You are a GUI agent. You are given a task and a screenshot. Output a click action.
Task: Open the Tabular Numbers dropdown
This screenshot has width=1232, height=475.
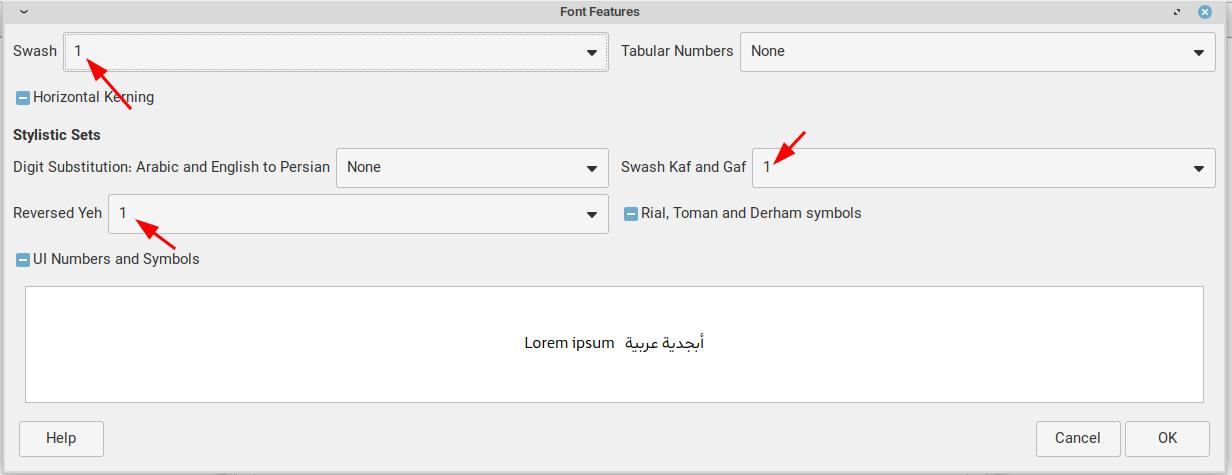976,52
